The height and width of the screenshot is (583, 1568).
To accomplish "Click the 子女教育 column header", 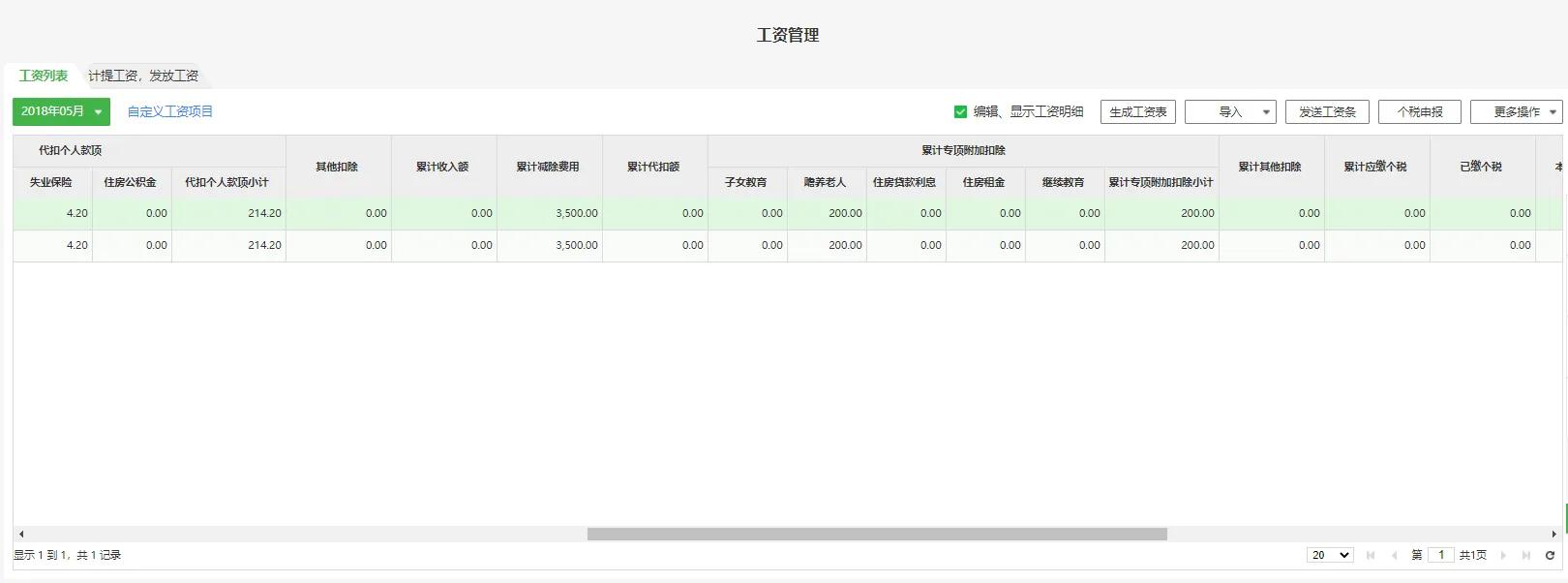I will (747, 182).
